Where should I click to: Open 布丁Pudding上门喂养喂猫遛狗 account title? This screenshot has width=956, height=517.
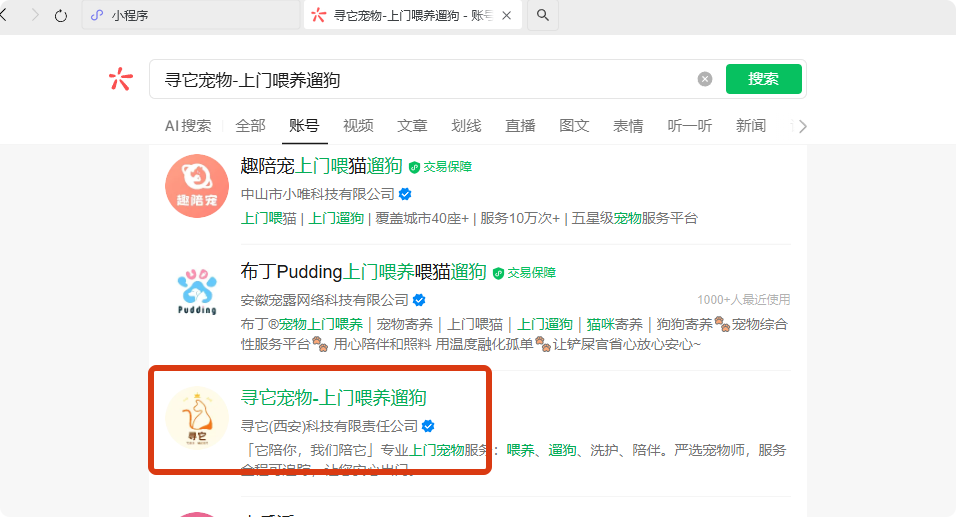363,272
